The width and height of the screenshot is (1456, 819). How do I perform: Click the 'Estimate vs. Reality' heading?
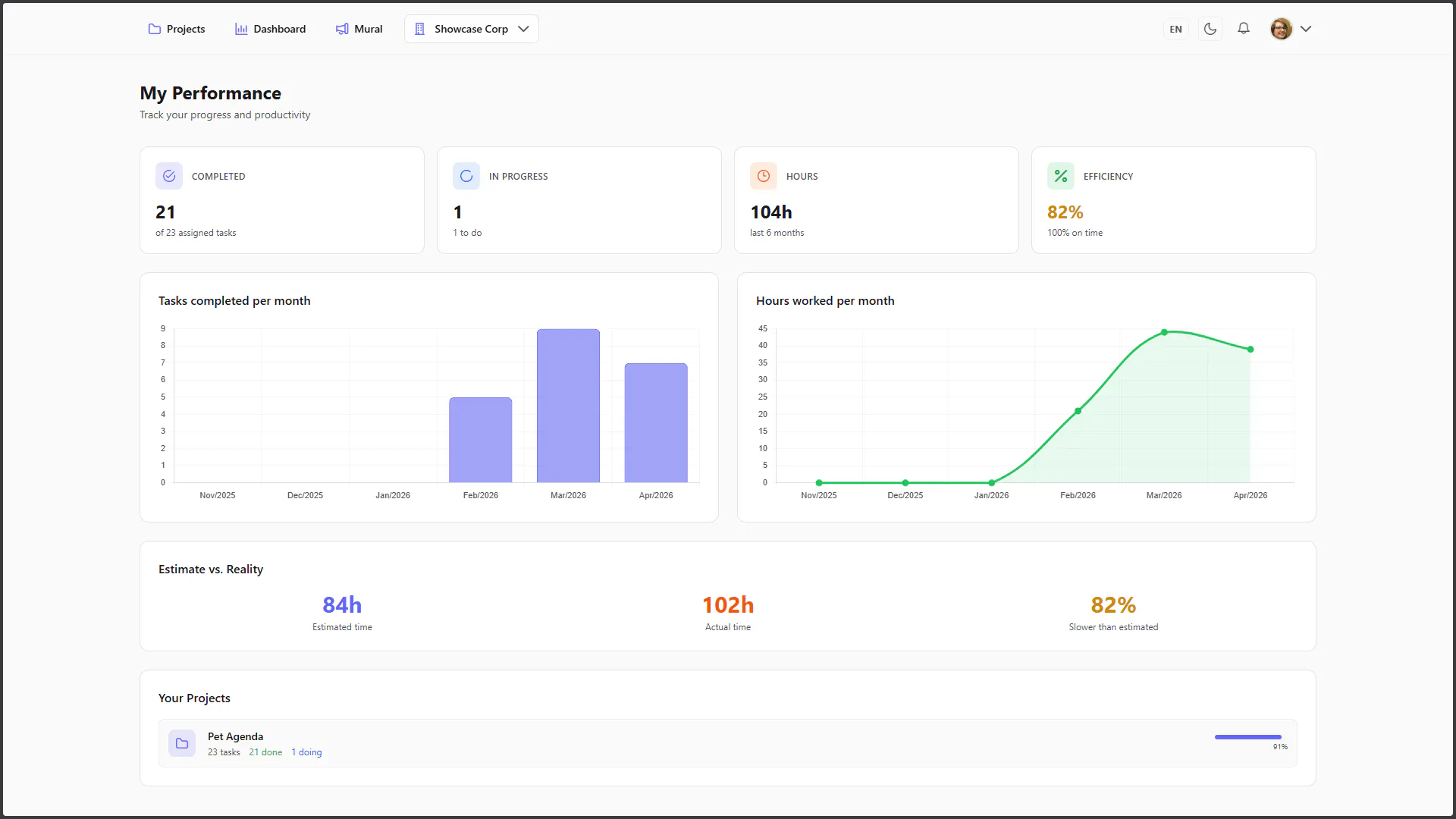211,570
